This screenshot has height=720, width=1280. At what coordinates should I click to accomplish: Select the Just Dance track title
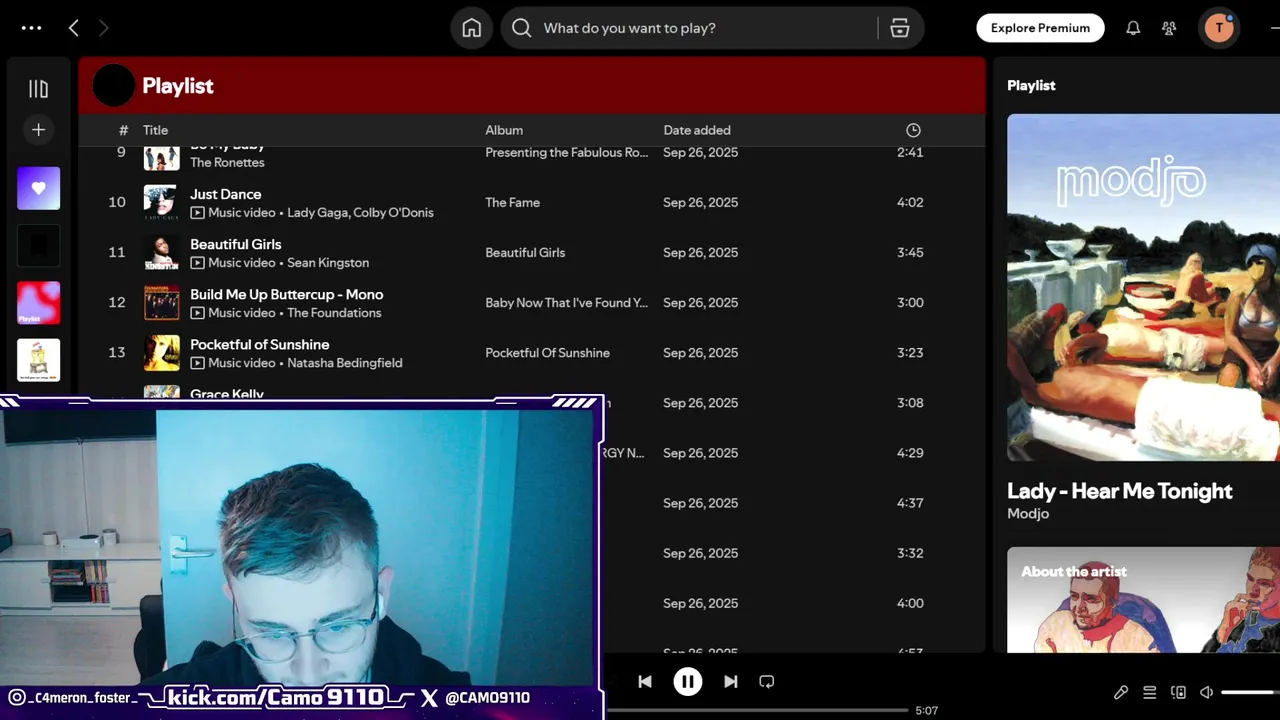coord(226,194)
